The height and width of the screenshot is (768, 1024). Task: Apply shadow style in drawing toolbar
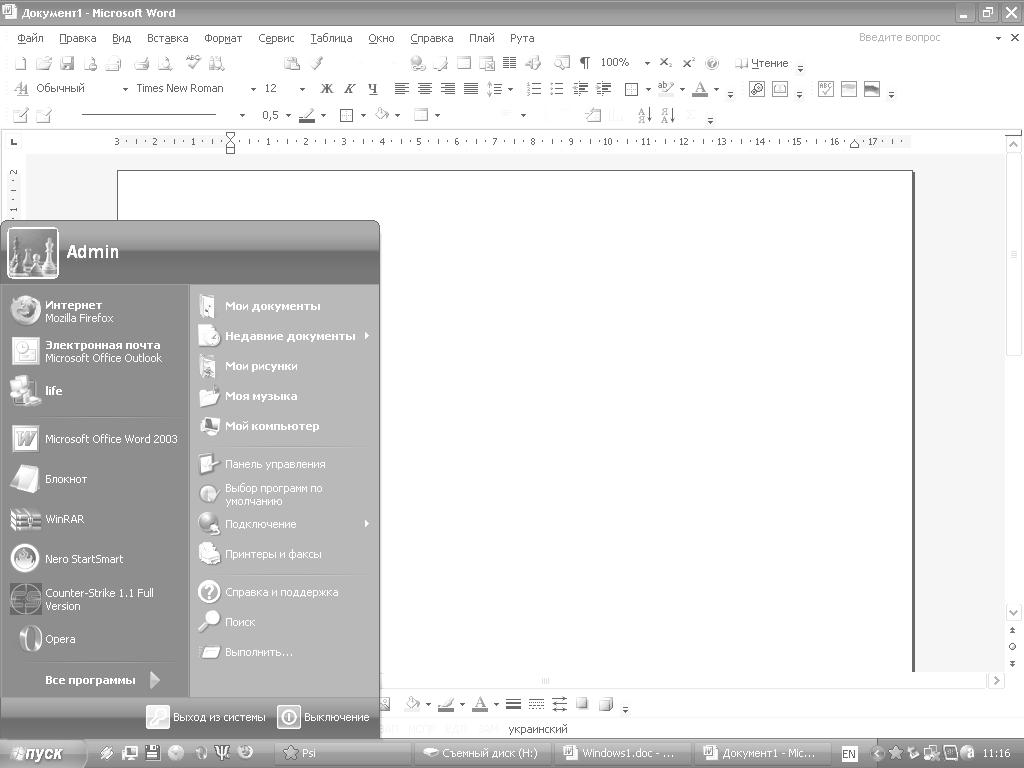click(581, 704)
